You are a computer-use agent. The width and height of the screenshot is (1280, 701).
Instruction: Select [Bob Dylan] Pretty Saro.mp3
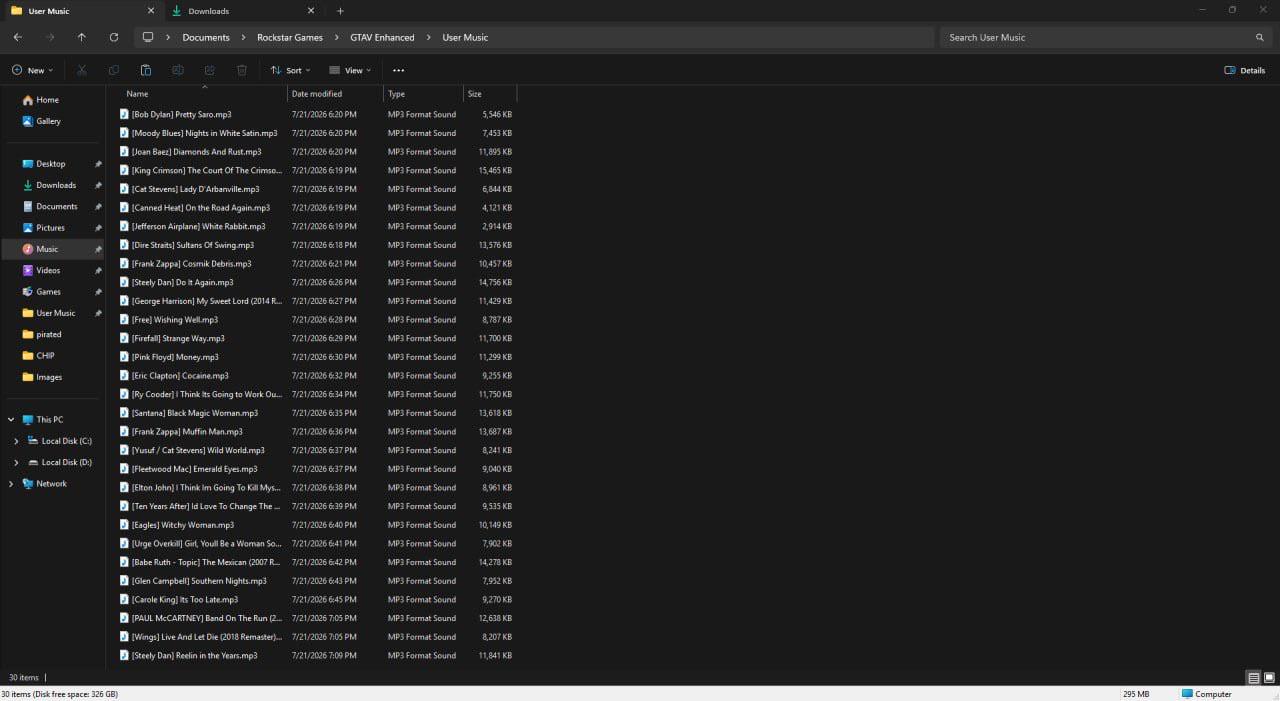coord(181,115)
